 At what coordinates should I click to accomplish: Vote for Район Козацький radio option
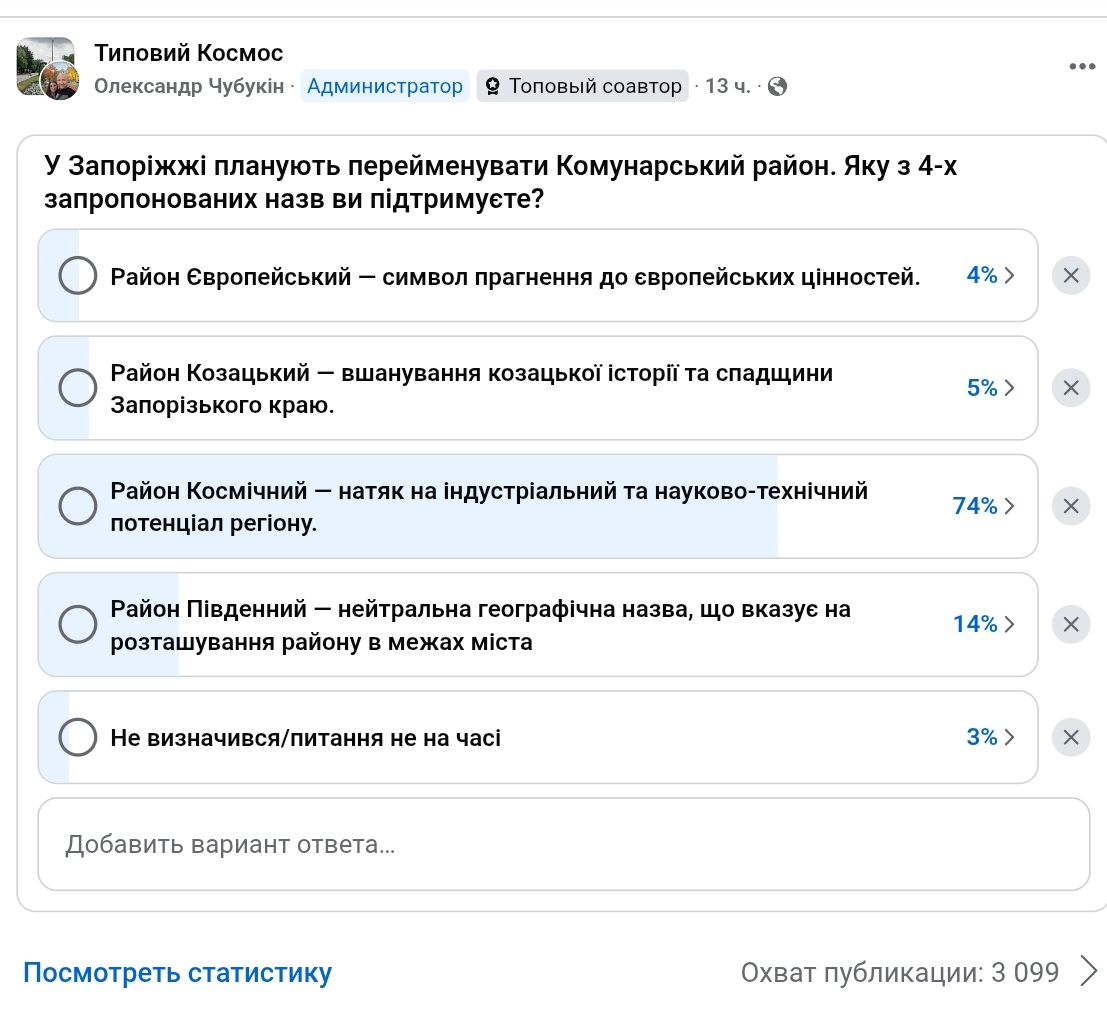tap(78, 388)
